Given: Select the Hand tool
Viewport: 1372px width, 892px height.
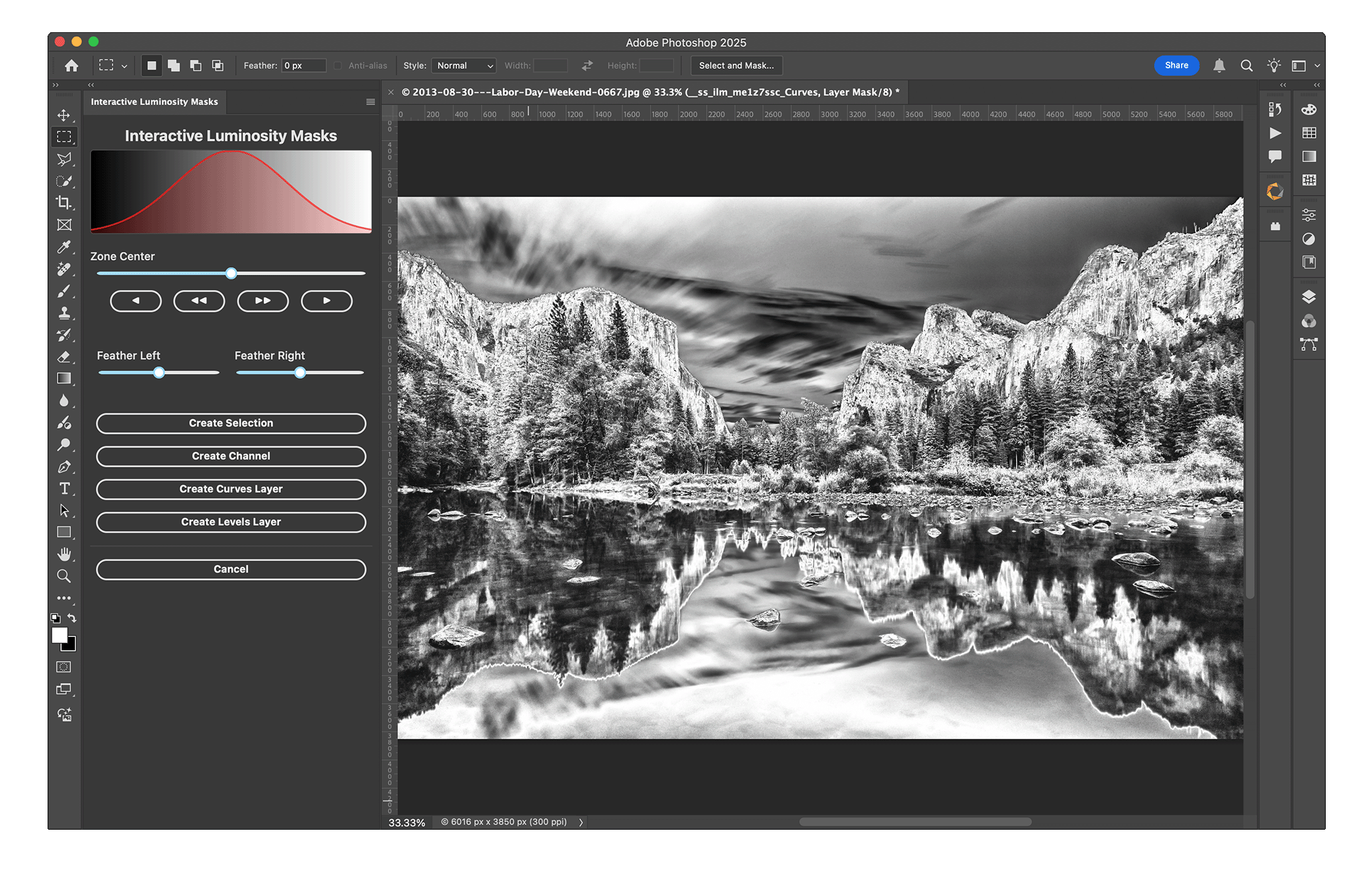Looking at the screenshot, I should tap(64, 554).
